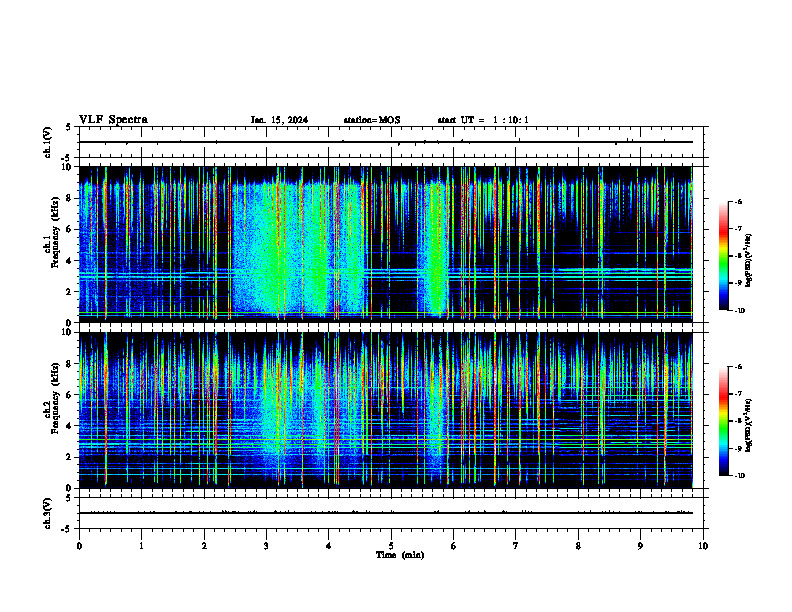This screenshot has height=612, width=792.
Task: Click the ch.2 color bar unit label
Action: pos(749,426)
